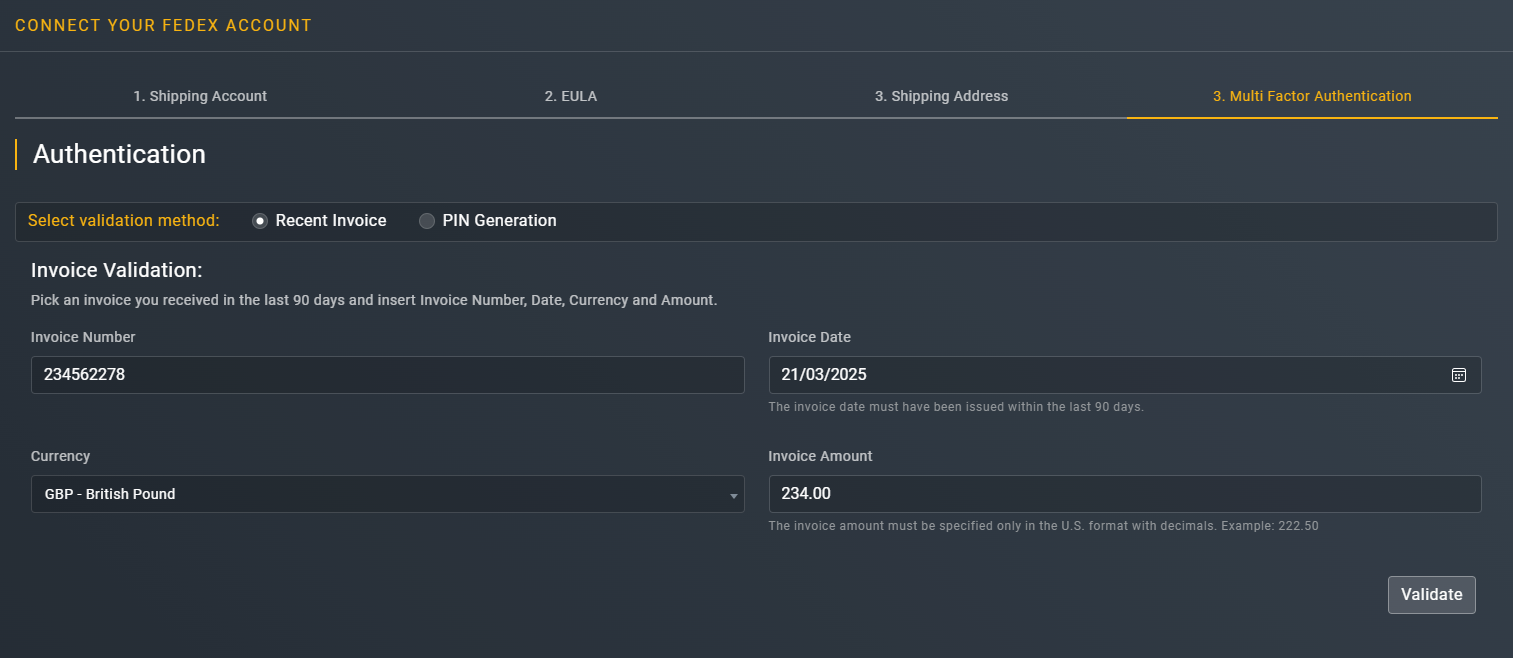Image resolution: width=1513 pixels, height=658 pixels.
Task: Choose the PIN Generation radio button
Action: [x=427, y=221]
